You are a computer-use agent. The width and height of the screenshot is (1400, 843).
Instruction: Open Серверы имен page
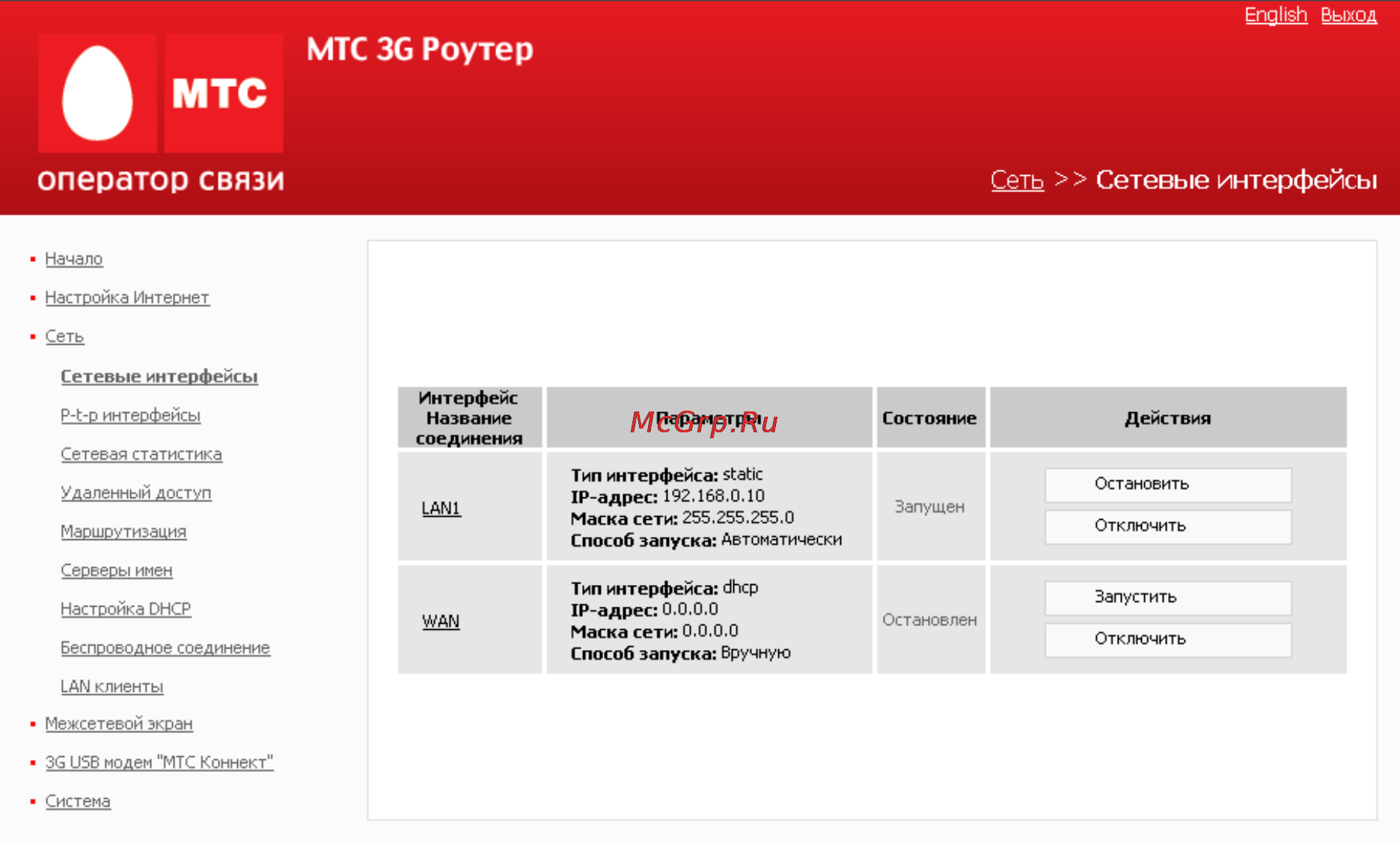117,570
